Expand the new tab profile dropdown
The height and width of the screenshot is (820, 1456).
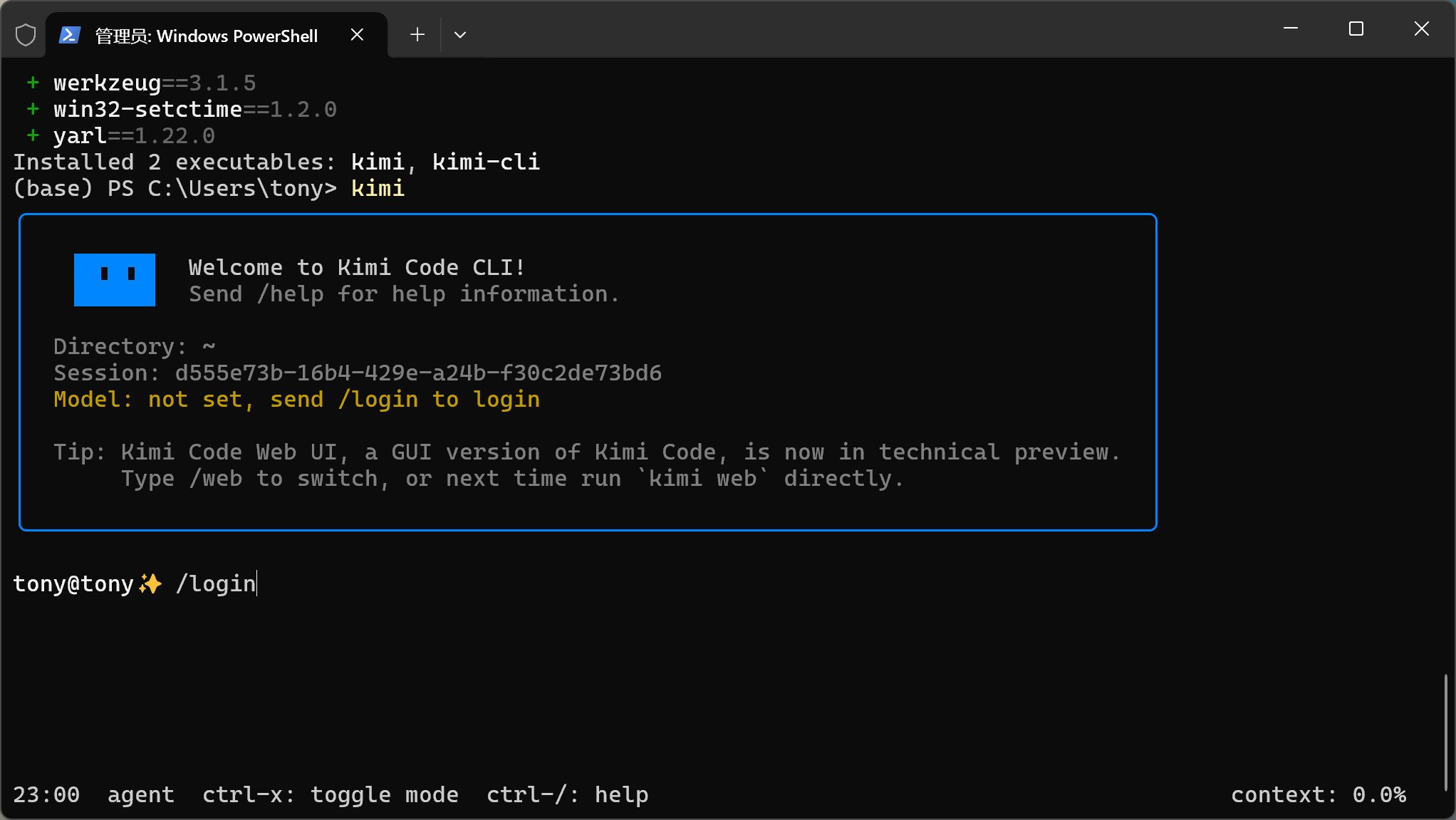click(x=460, y=35)
